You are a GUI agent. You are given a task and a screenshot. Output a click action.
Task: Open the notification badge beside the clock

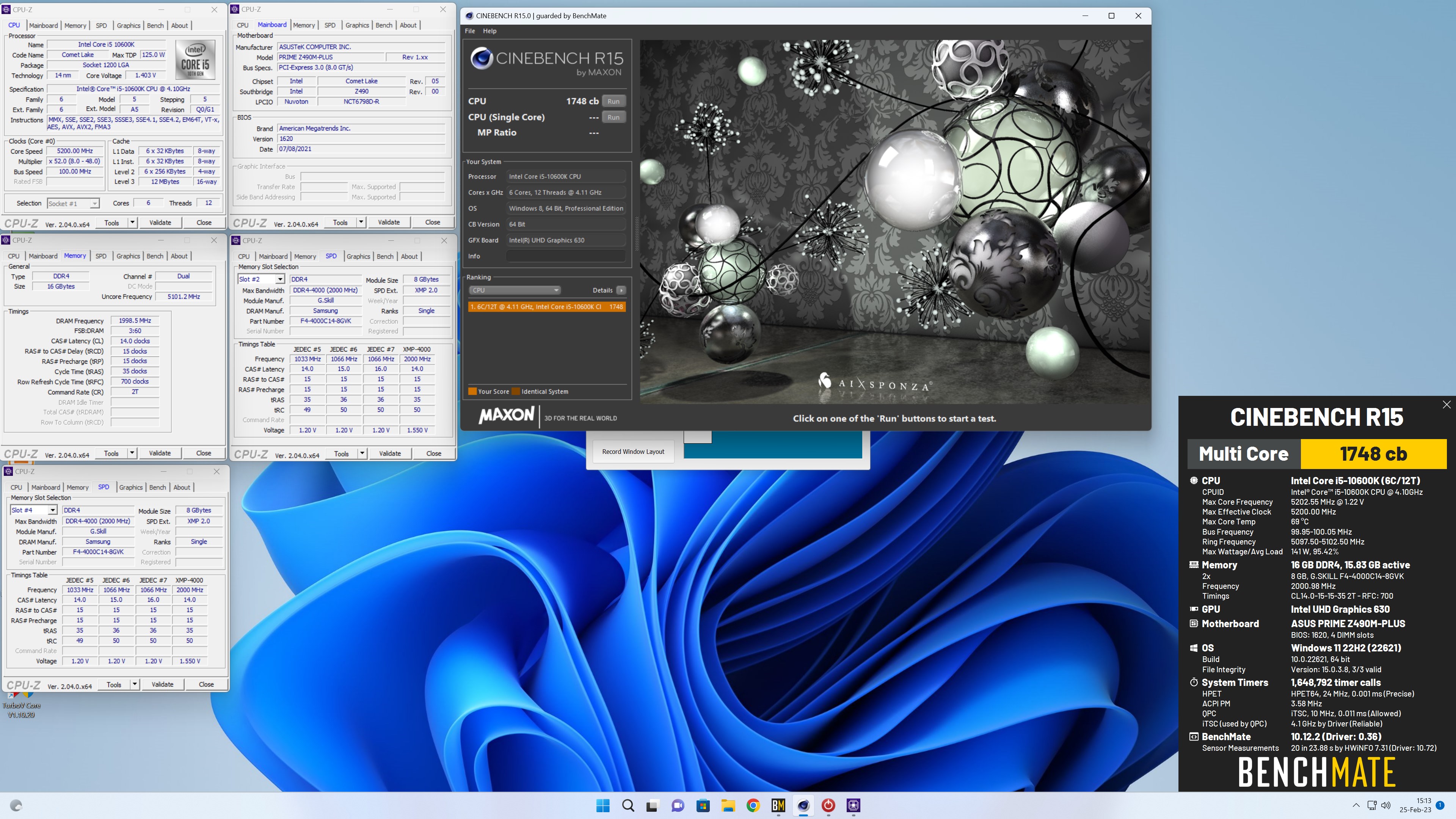coord(1440,805)
